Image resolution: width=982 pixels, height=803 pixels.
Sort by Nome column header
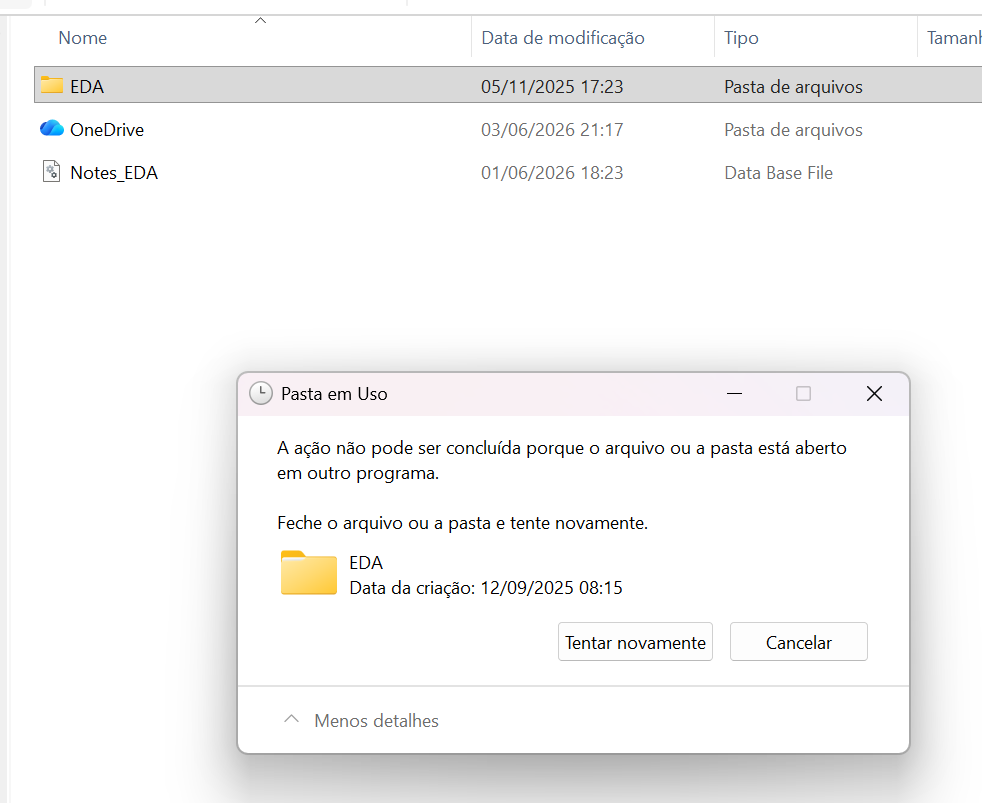[83, 38]
